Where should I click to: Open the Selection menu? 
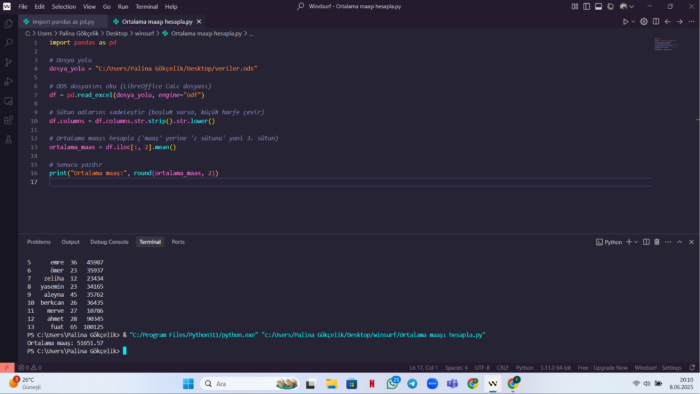[x=63, y=7]
